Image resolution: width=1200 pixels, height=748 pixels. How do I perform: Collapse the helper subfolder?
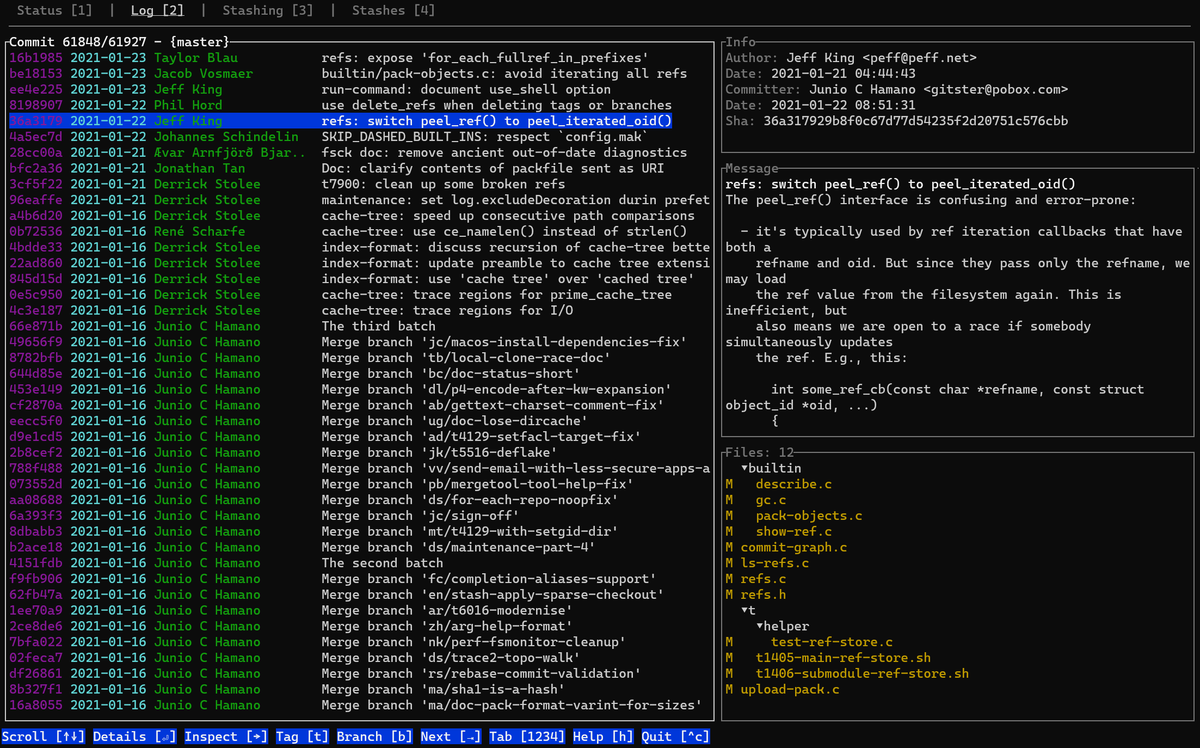[x=783, y=626]
